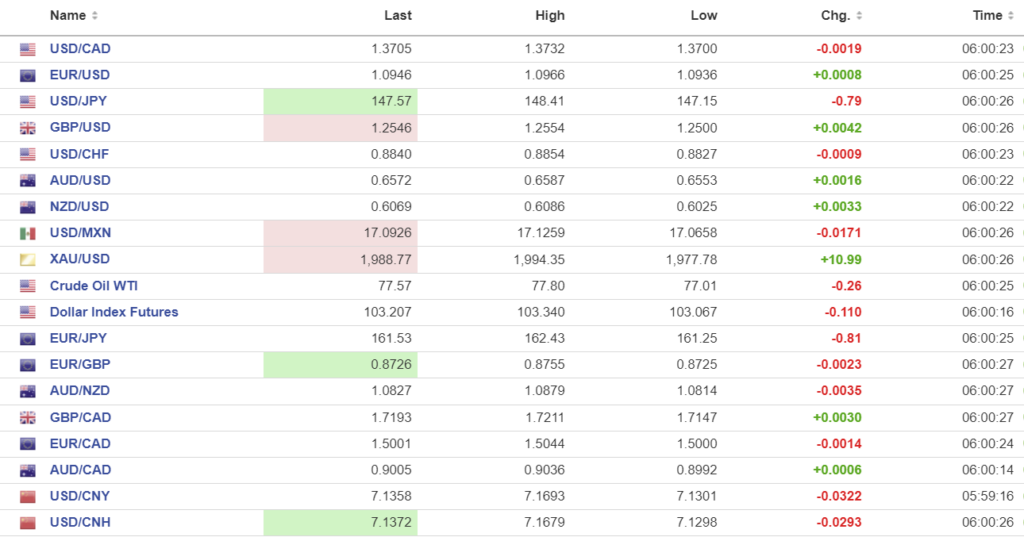This screenshot has height=537, width=1024.
Task: Open the Dollar Index Futures link
Action: click(x=114, y=312)
